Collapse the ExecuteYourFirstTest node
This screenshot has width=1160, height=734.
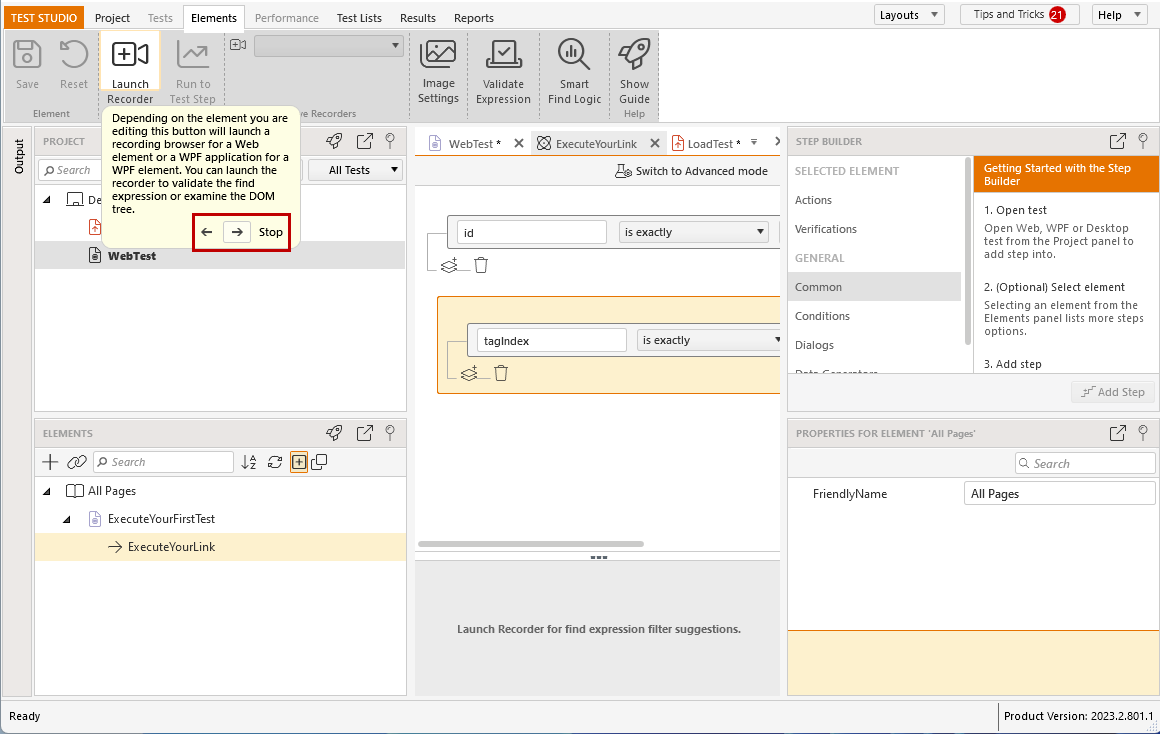(x=67, y=519)
